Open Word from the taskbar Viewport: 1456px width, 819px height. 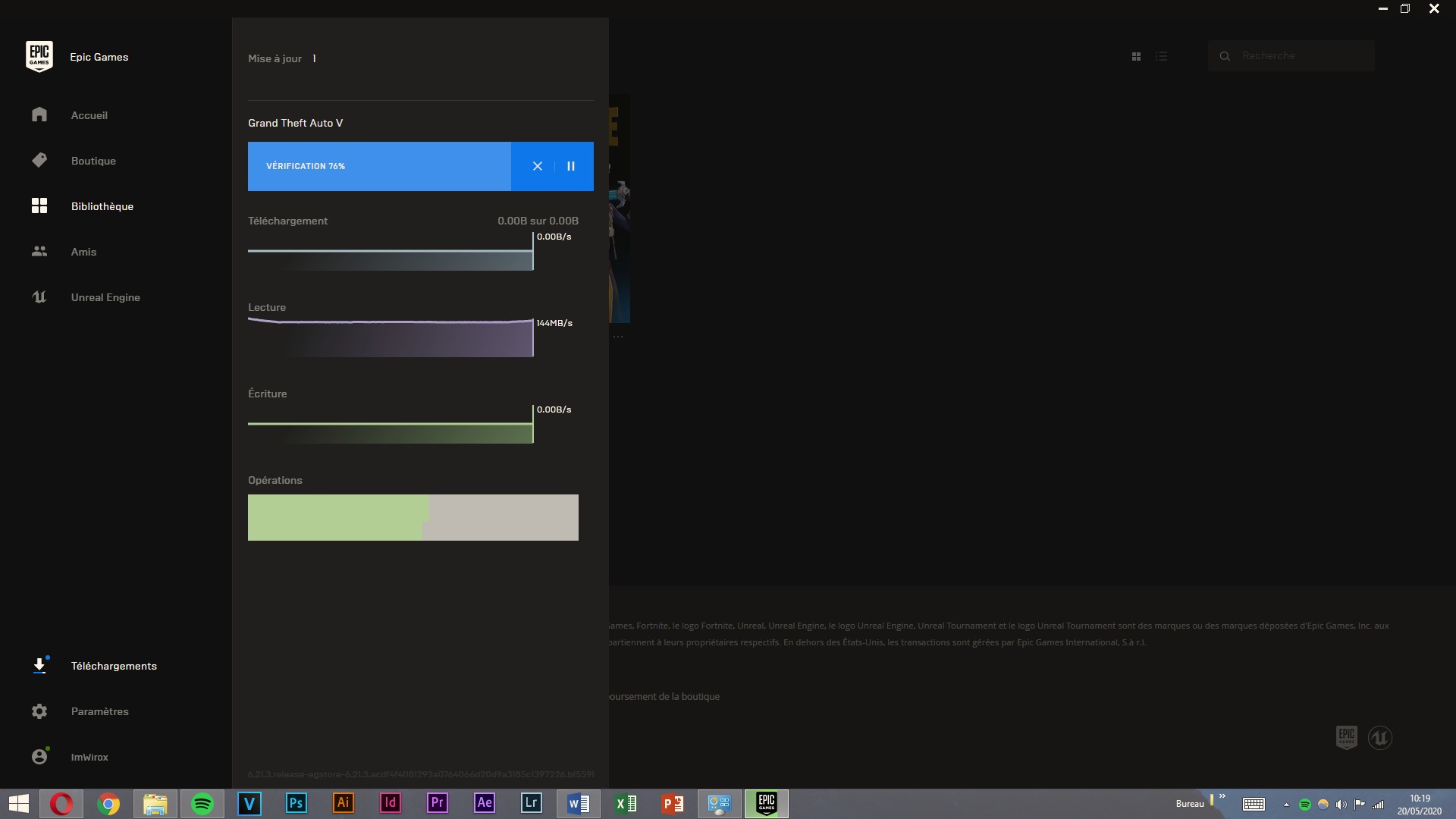pyautogui.click(x=579, y=804)
